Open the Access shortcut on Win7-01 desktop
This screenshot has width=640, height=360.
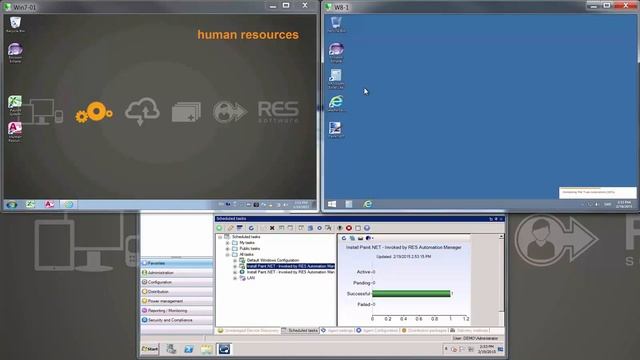[15, 132]
